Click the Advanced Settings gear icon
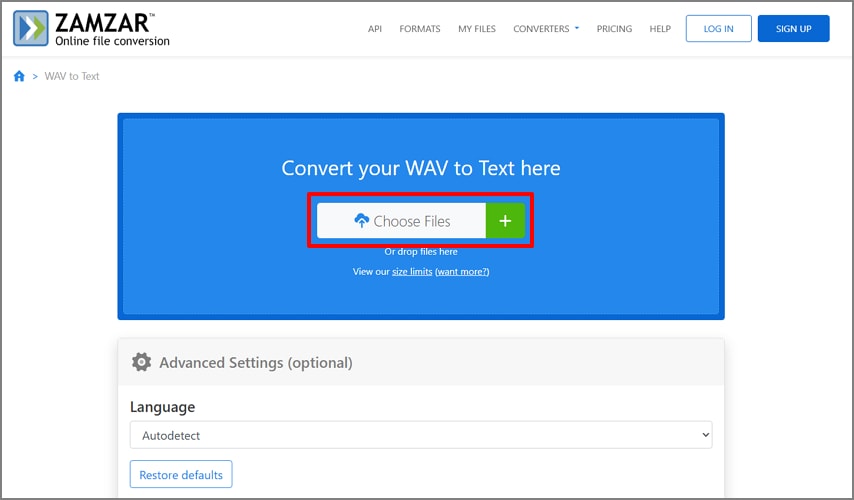This screenshot has width=854, height=500. coord(142,362)
